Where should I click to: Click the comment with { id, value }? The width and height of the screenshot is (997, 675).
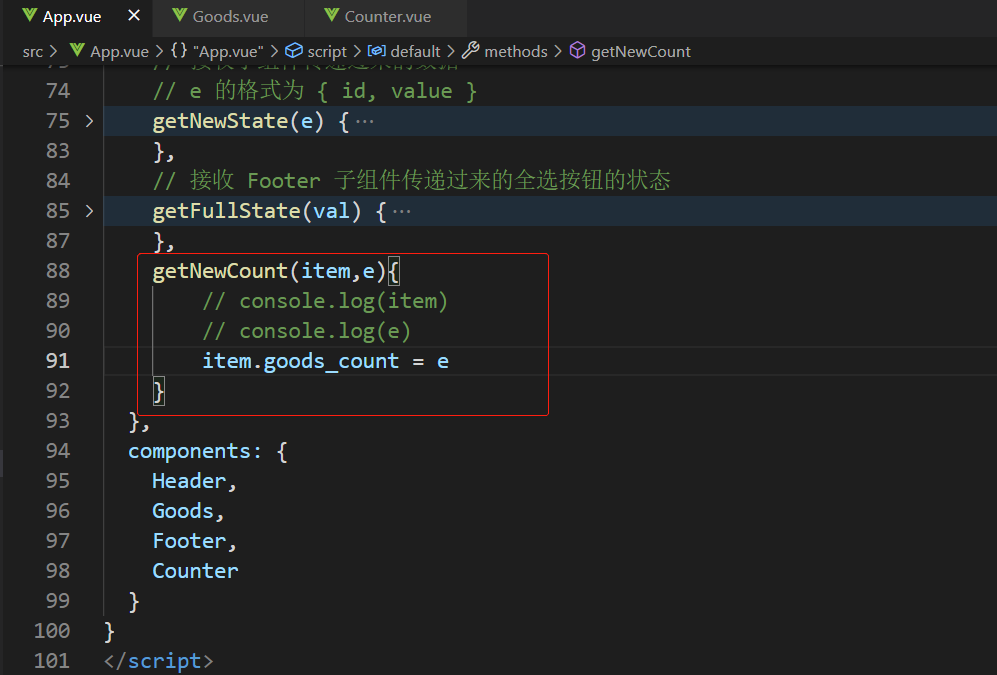(x=315, y=91)
